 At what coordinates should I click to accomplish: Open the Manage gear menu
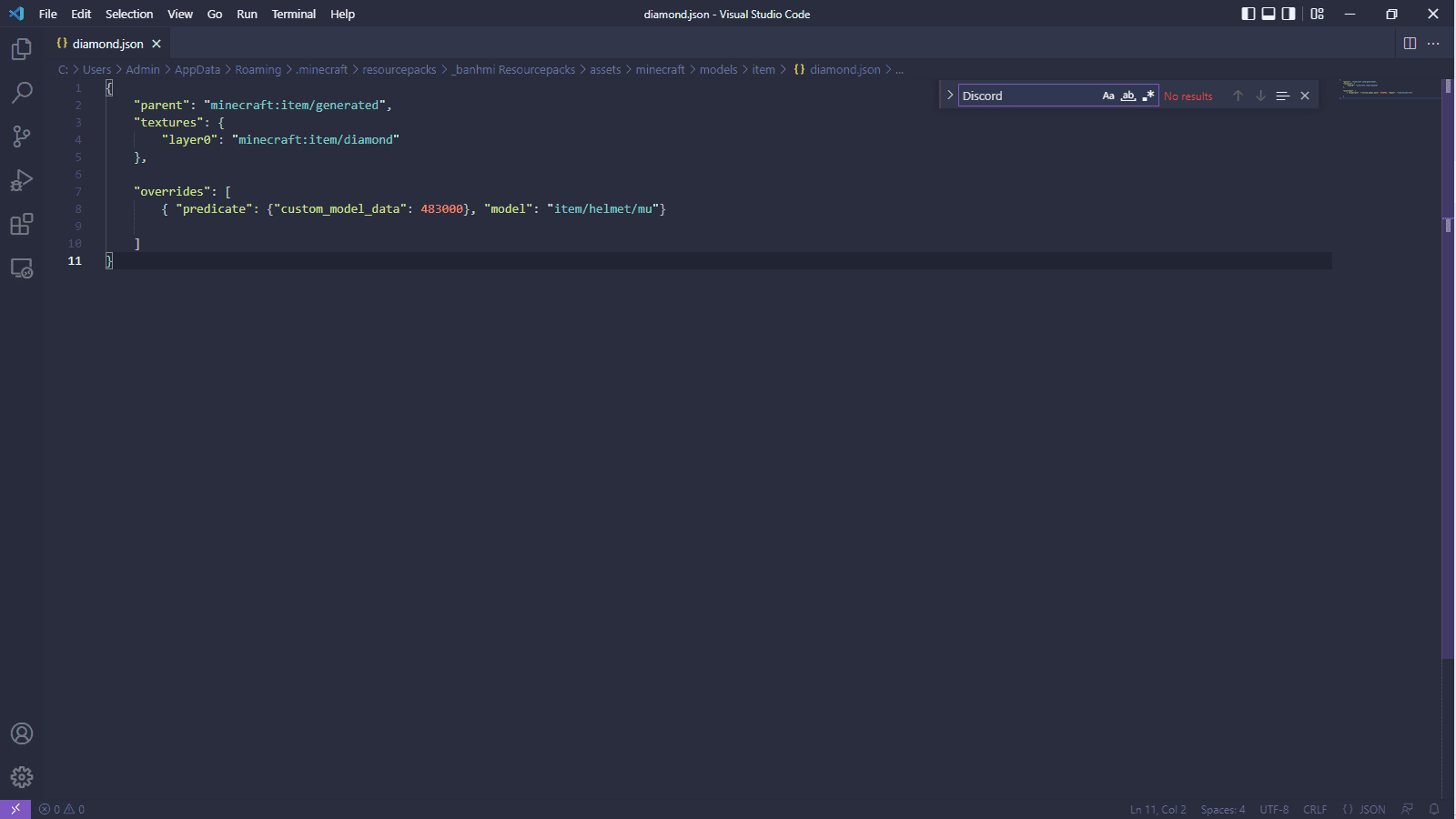(22, 777)
